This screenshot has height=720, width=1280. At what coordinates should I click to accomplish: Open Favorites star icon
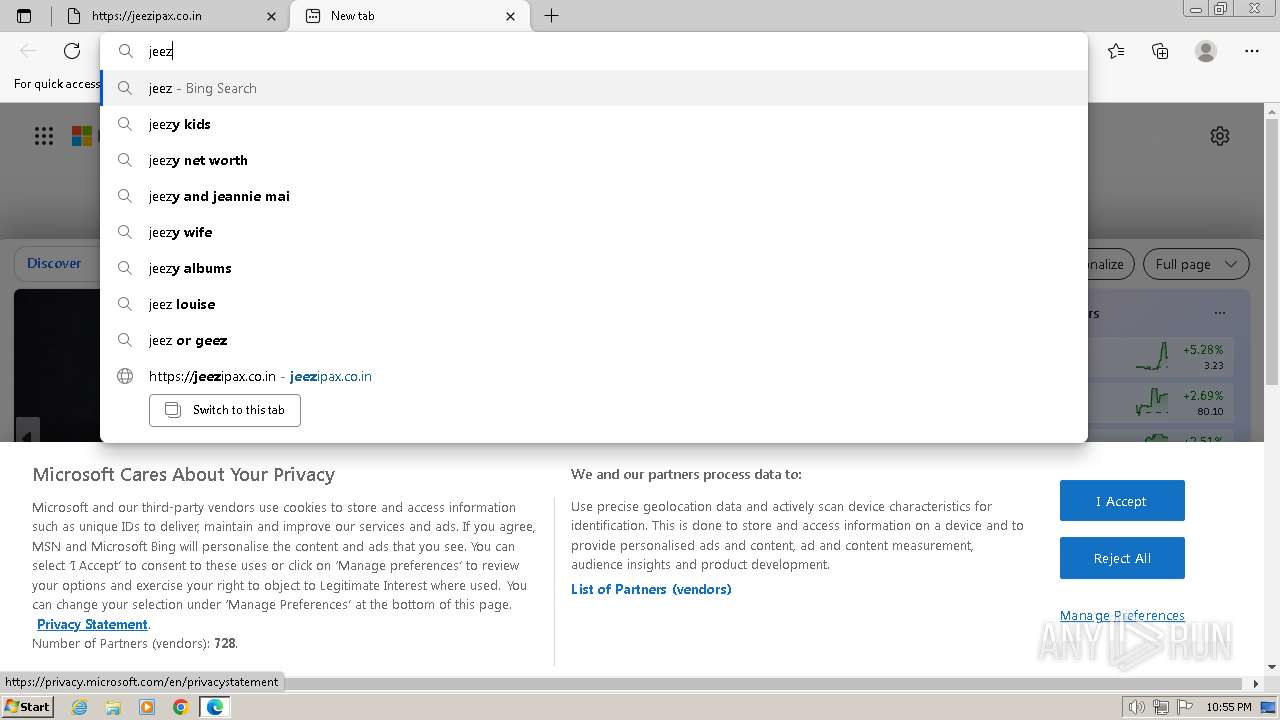coord(1116,51)
